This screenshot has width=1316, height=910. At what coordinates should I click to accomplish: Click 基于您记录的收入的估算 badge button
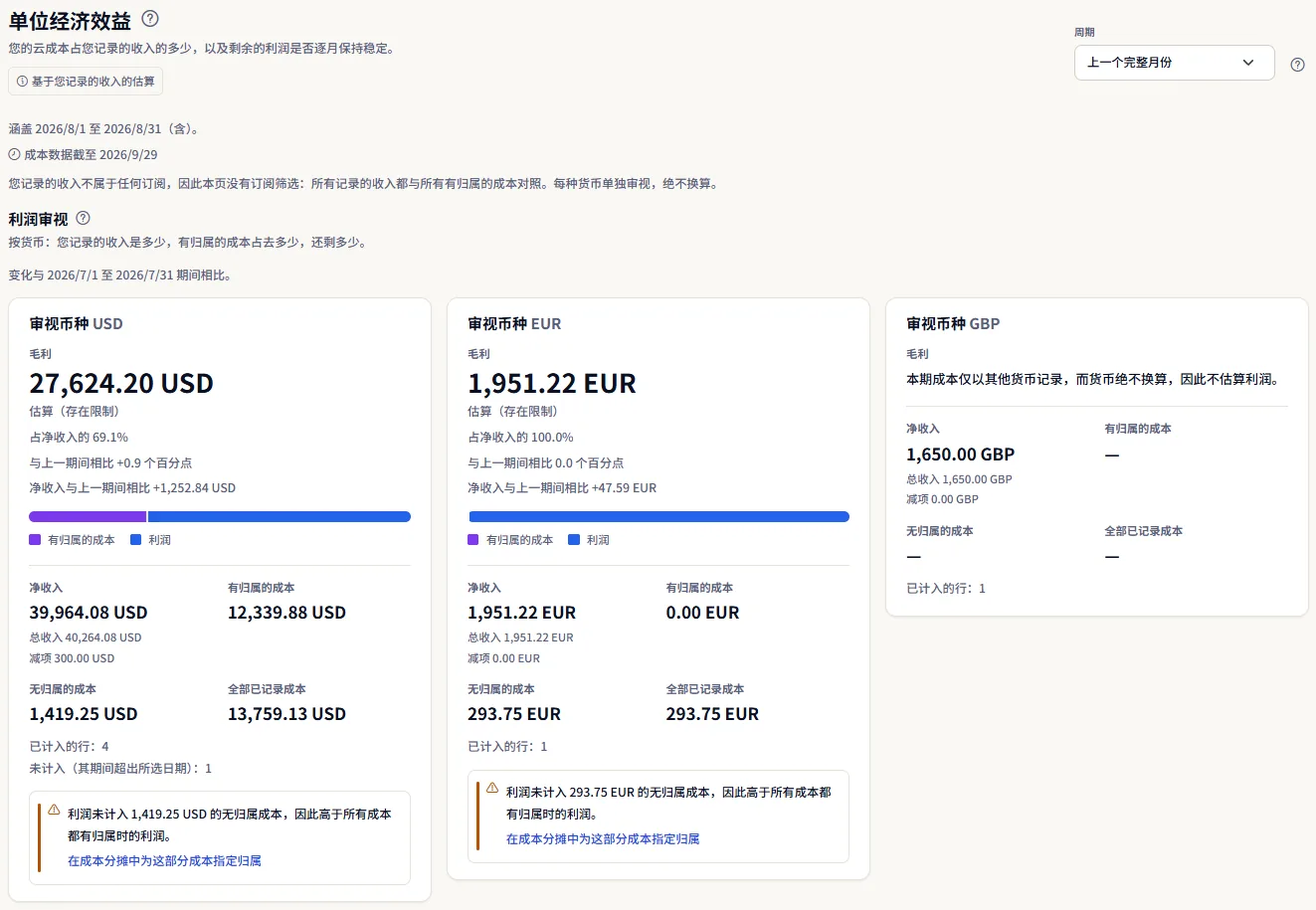[86, 82]
